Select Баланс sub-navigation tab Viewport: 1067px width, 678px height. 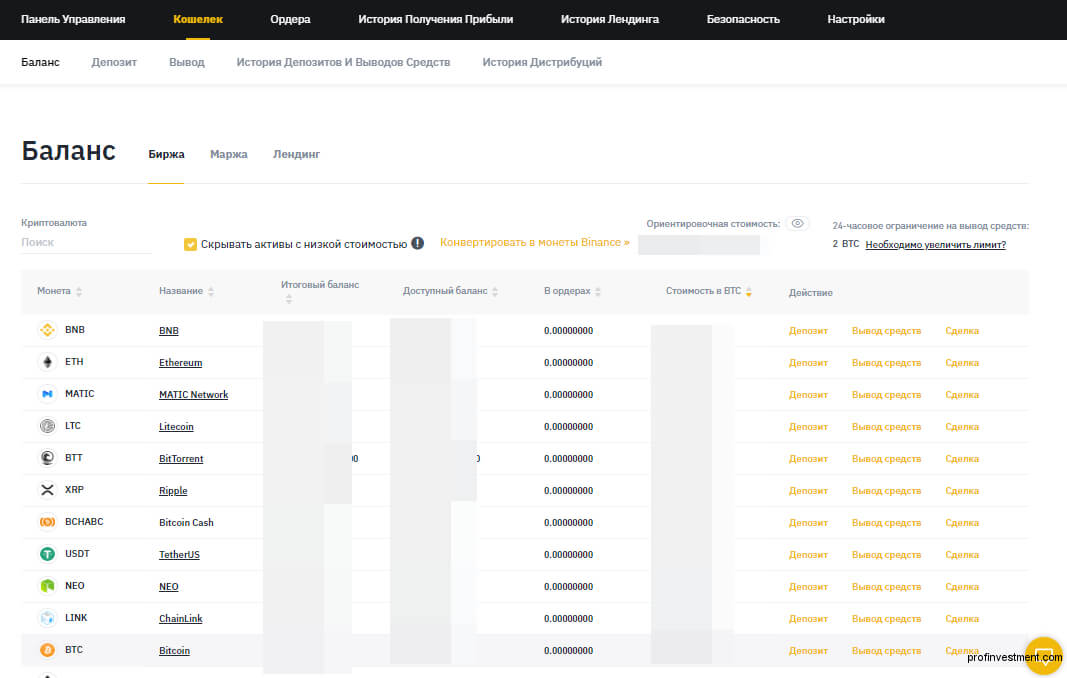[40, 62]
